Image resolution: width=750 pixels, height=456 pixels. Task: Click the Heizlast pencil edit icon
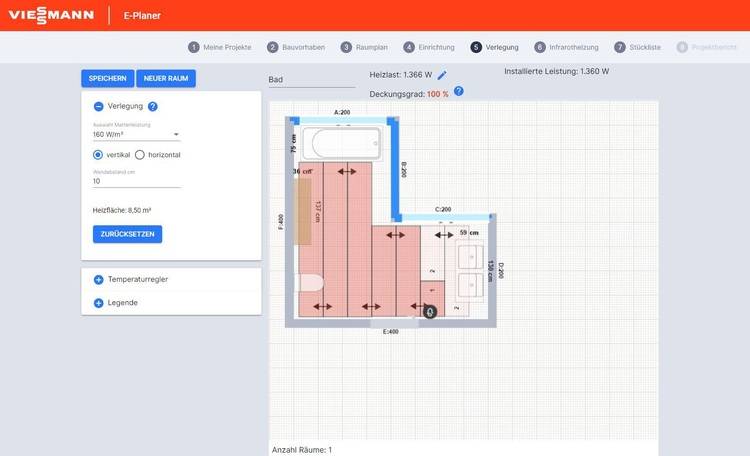click(442, 75)
